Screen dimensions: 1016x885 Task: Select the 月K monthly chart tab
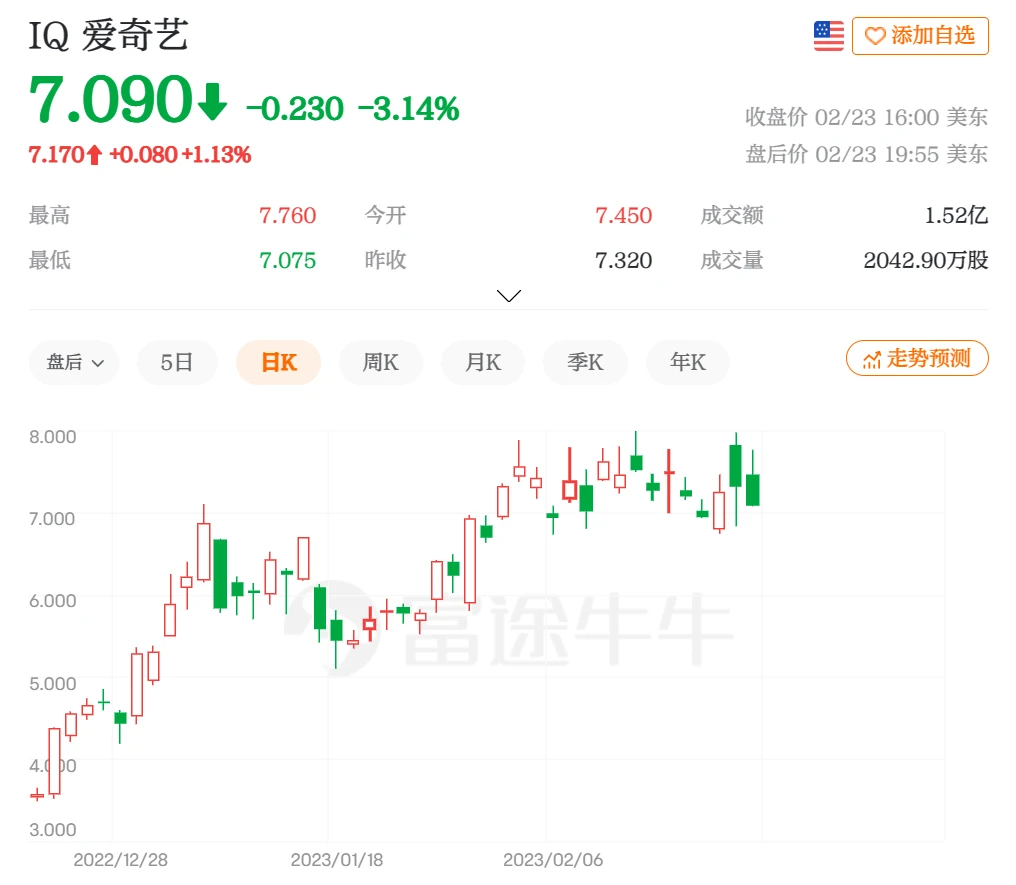pyautogui.click(x=483, y=362)
